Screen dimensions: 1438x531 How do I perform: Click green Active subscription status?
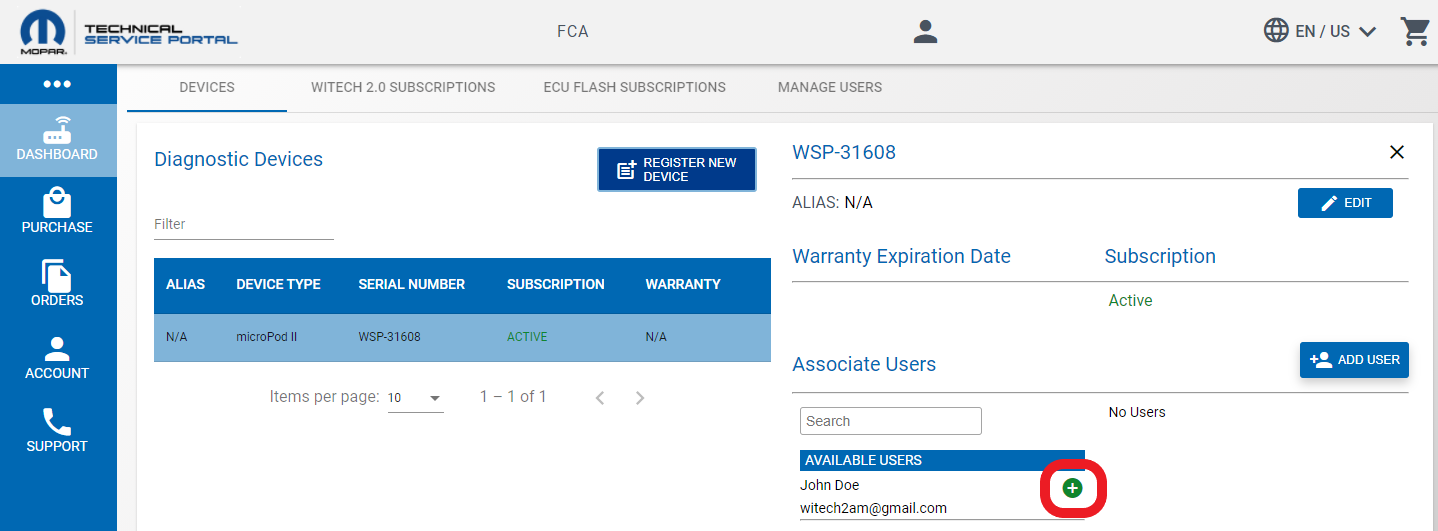tap(1130, 300)
